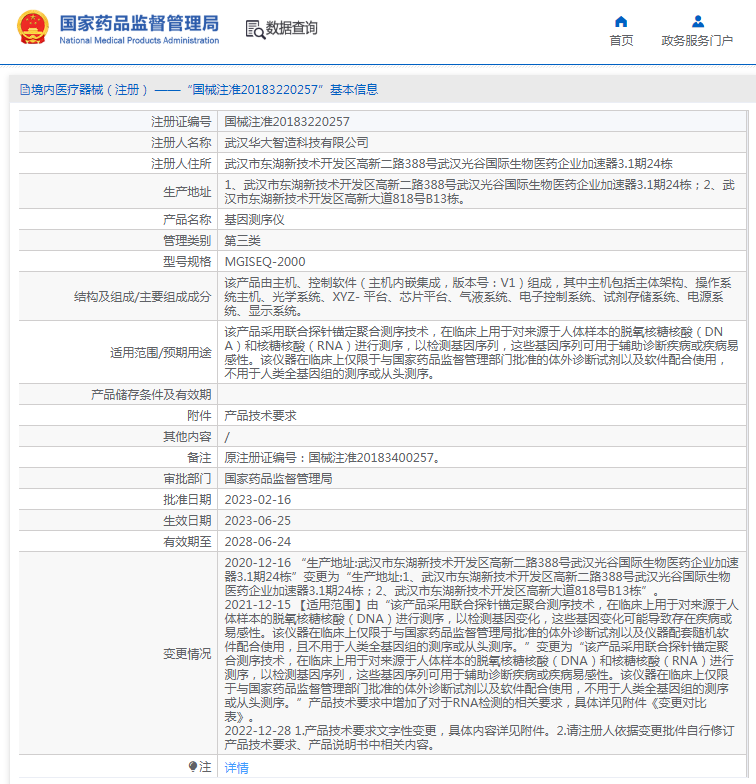The image size is (756, 784).
Task: Click the 批准日期 label cell
Action: pyautogui.click(x=118, y=500)
